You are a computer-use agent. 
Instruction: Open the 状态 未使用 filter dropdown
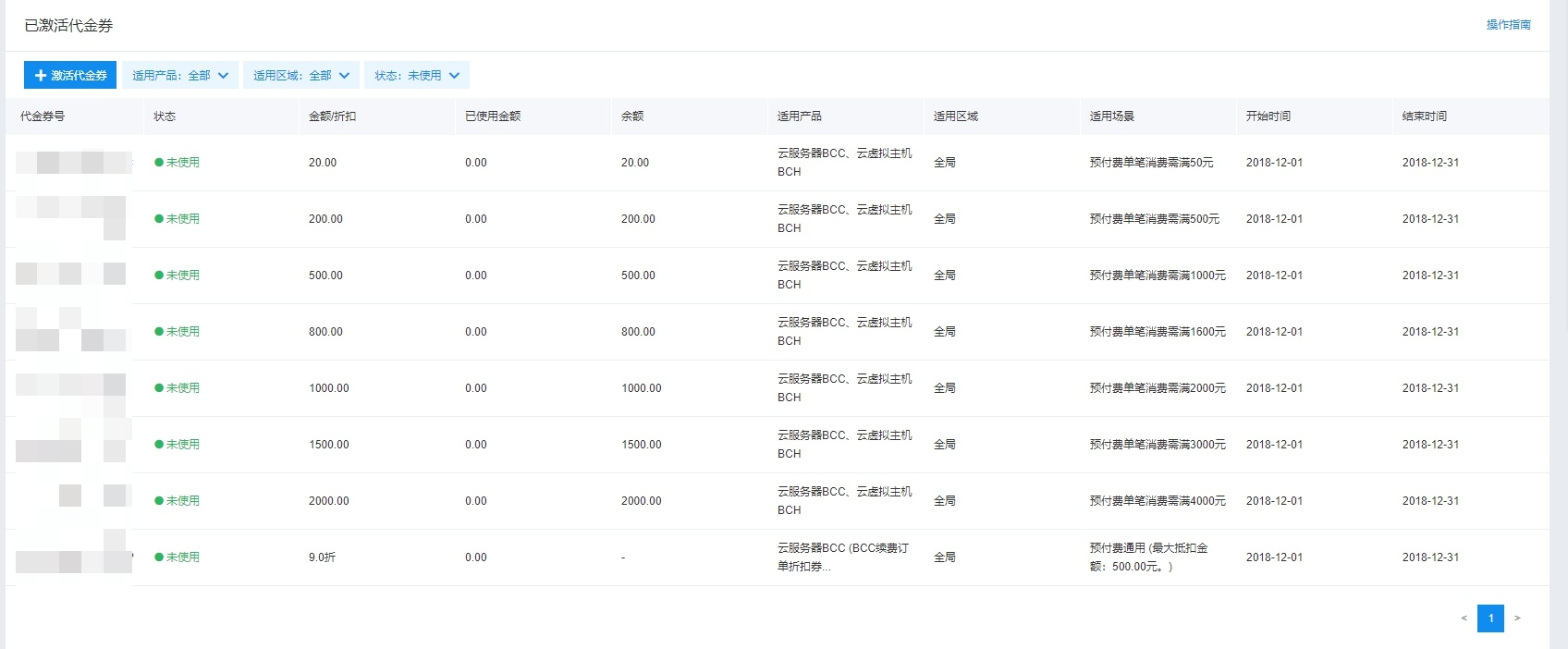point(416,76)
